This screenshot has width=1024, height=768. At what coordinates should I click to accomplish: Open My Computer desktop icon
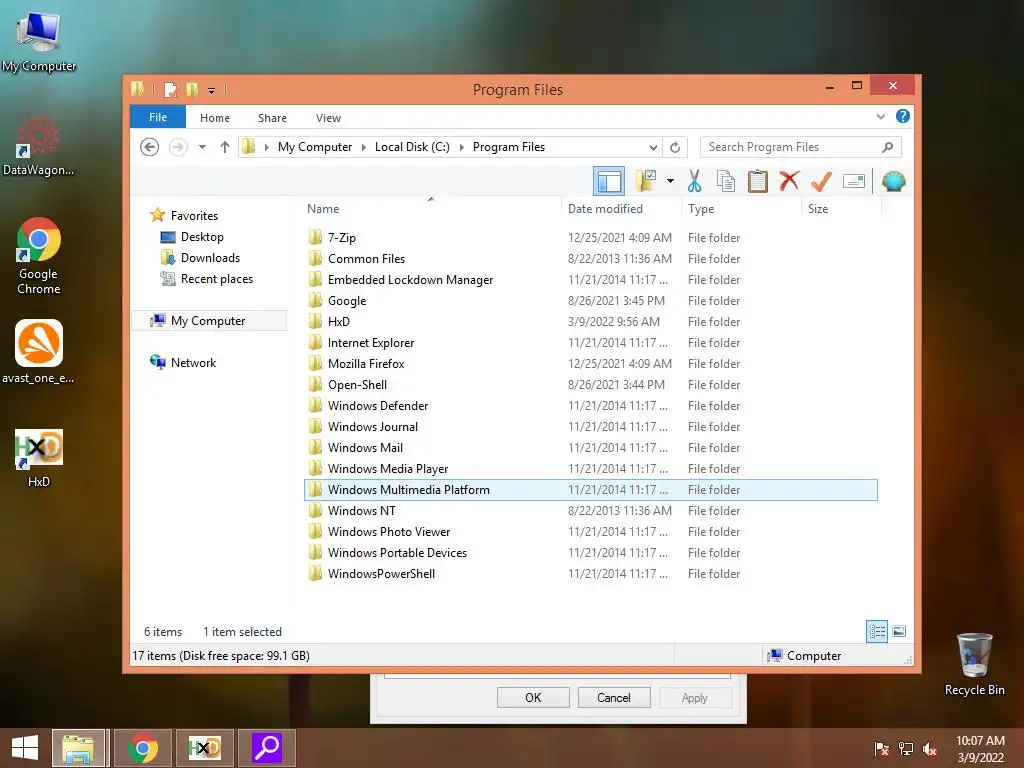pyautogui.click(x=39, y=41)
